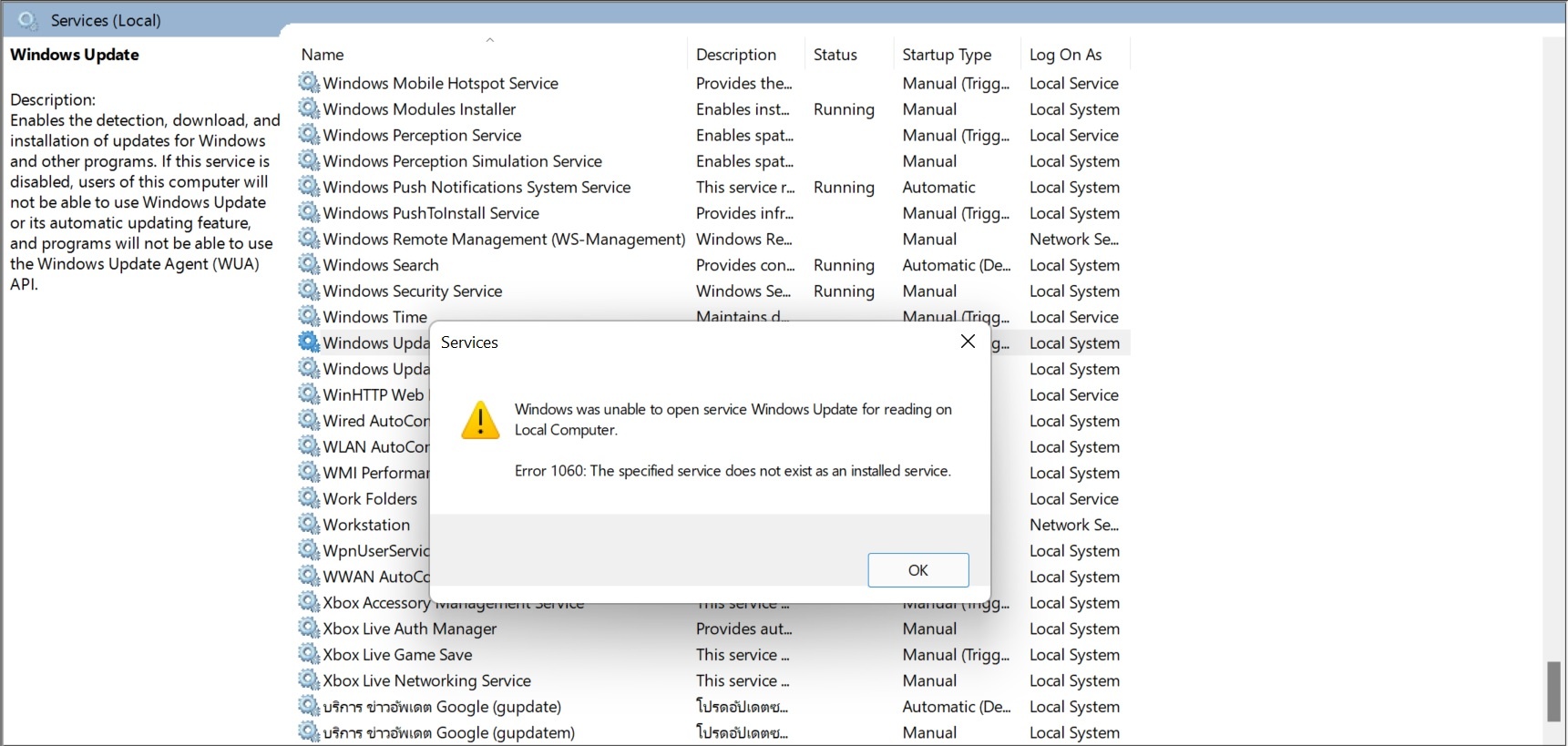Select the Xbox Live Game Save name
This screenshot has height=746, width=1568.
click(398, 654)
